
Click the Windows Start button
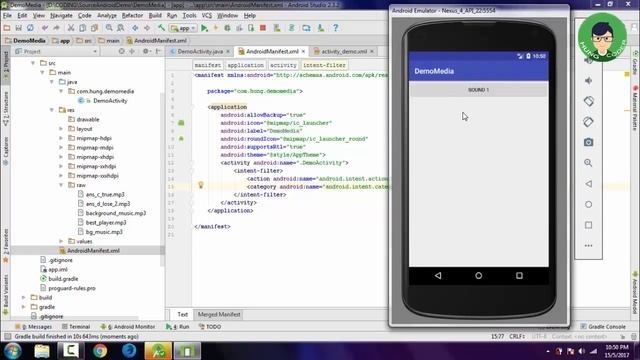tap(13, 351)
